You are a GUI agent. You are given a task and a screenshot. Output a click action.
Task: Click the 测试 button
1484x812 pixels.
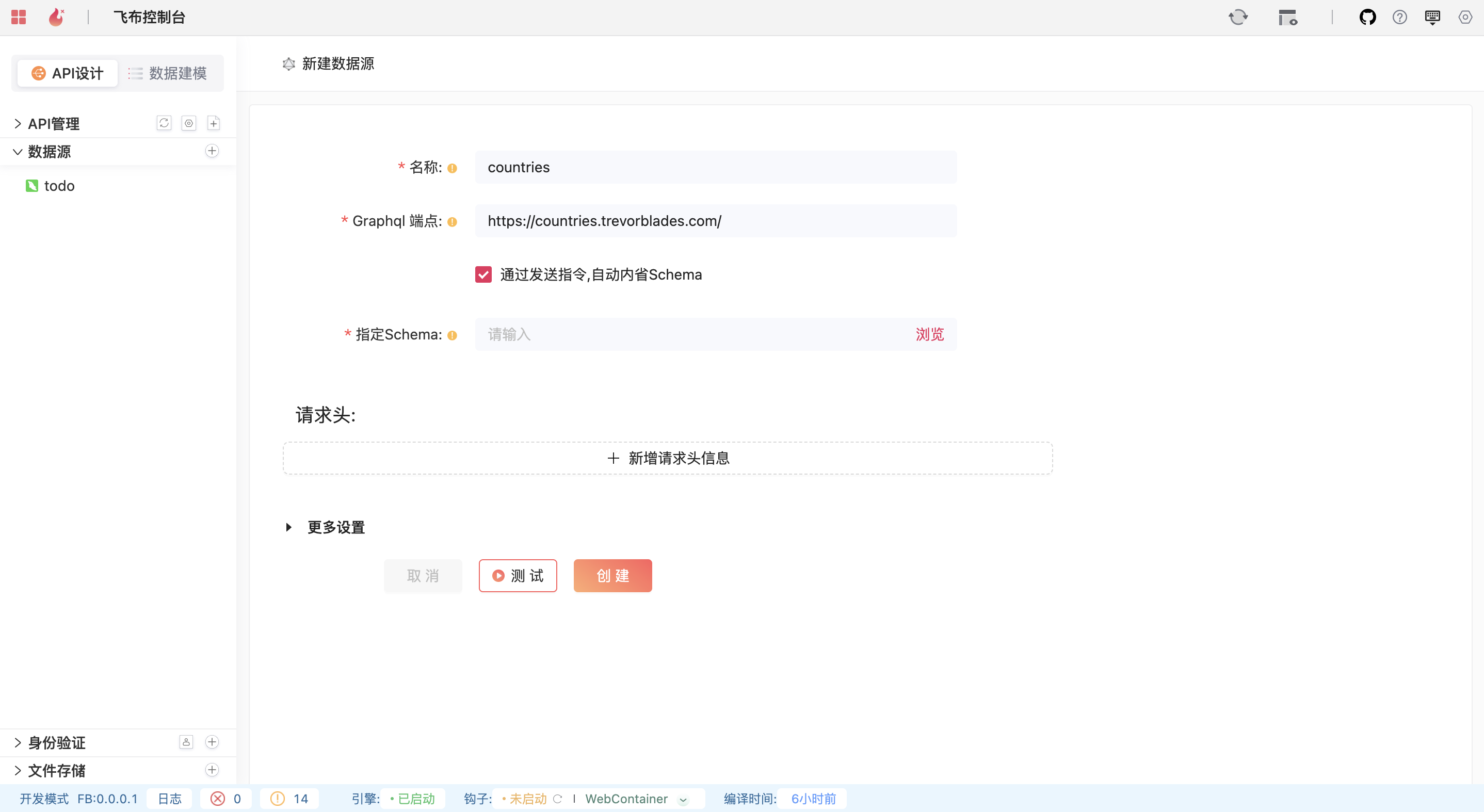(518, 575)
